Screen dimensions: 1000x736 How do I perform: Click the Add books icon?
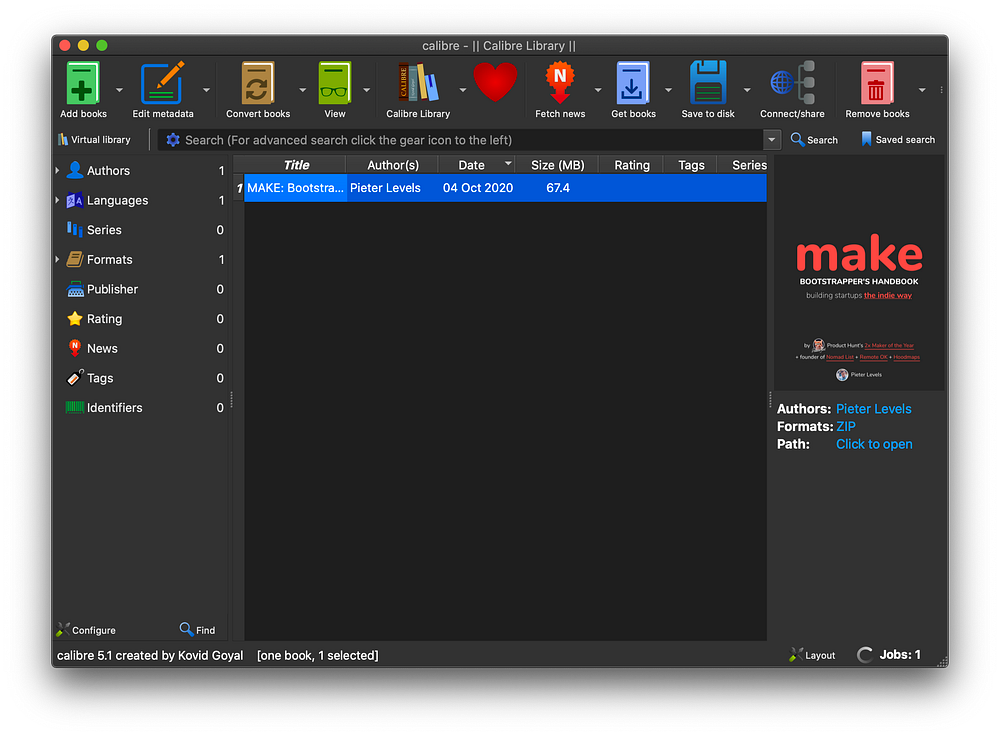point(83,83)
